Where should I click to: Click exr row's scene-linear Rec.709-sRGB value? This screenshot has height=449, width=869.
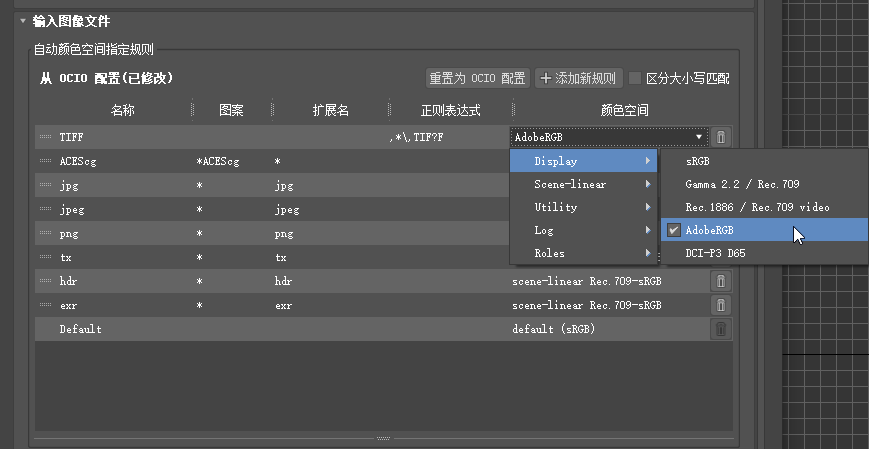tap(587, 305)
